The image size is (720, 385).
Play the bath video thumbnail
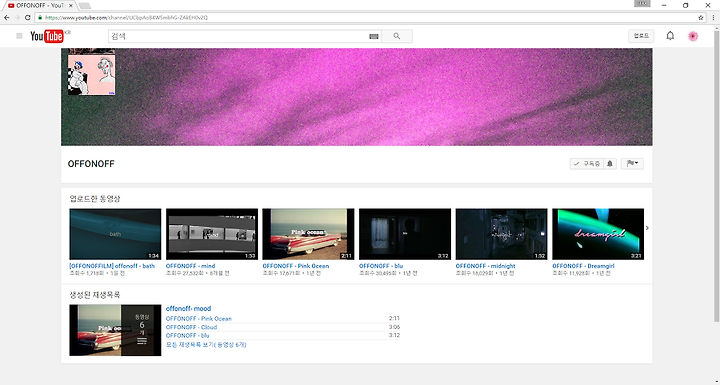tap(115, 234)
